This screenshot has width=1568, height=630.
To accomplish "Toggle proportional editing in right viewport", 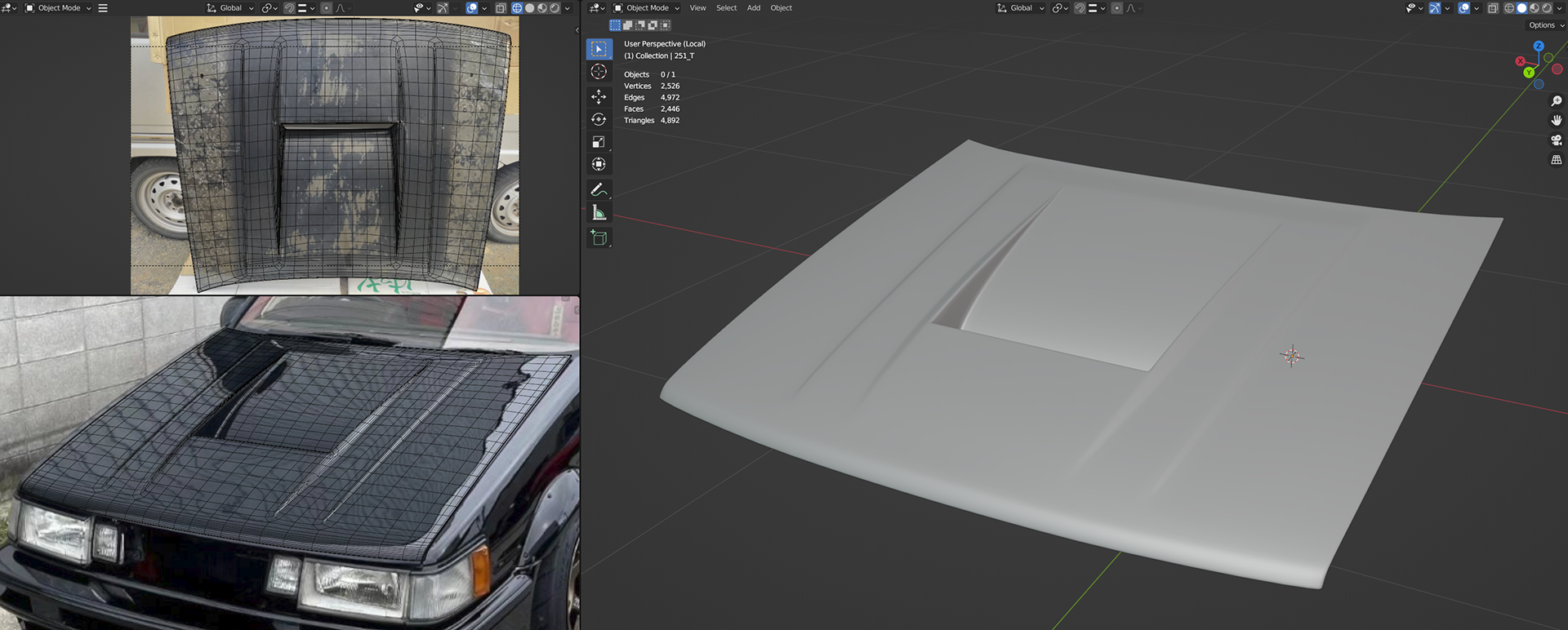I will point(1117,8).
